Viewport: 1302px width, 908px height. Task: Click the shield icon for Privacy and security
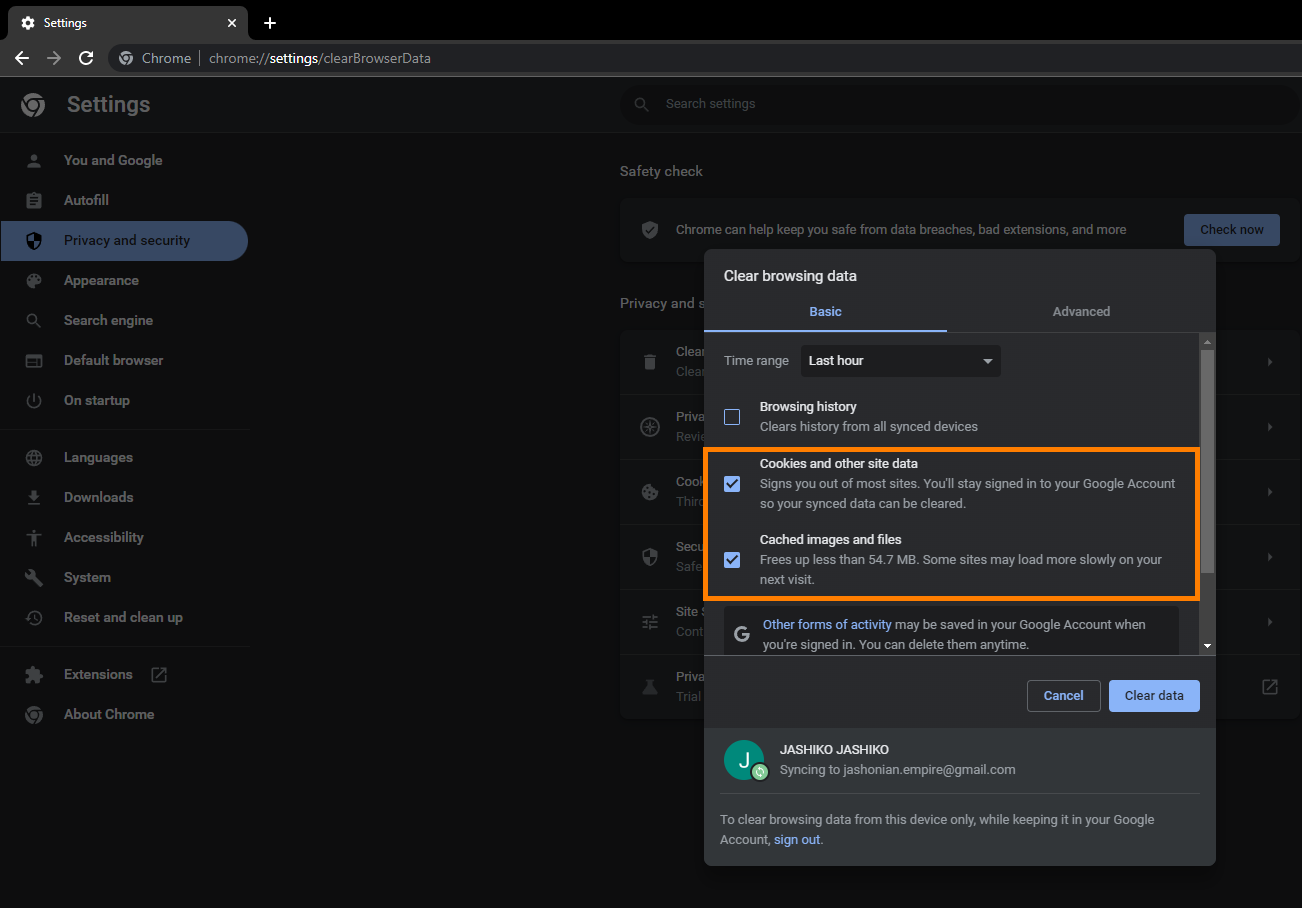point(34,240)
